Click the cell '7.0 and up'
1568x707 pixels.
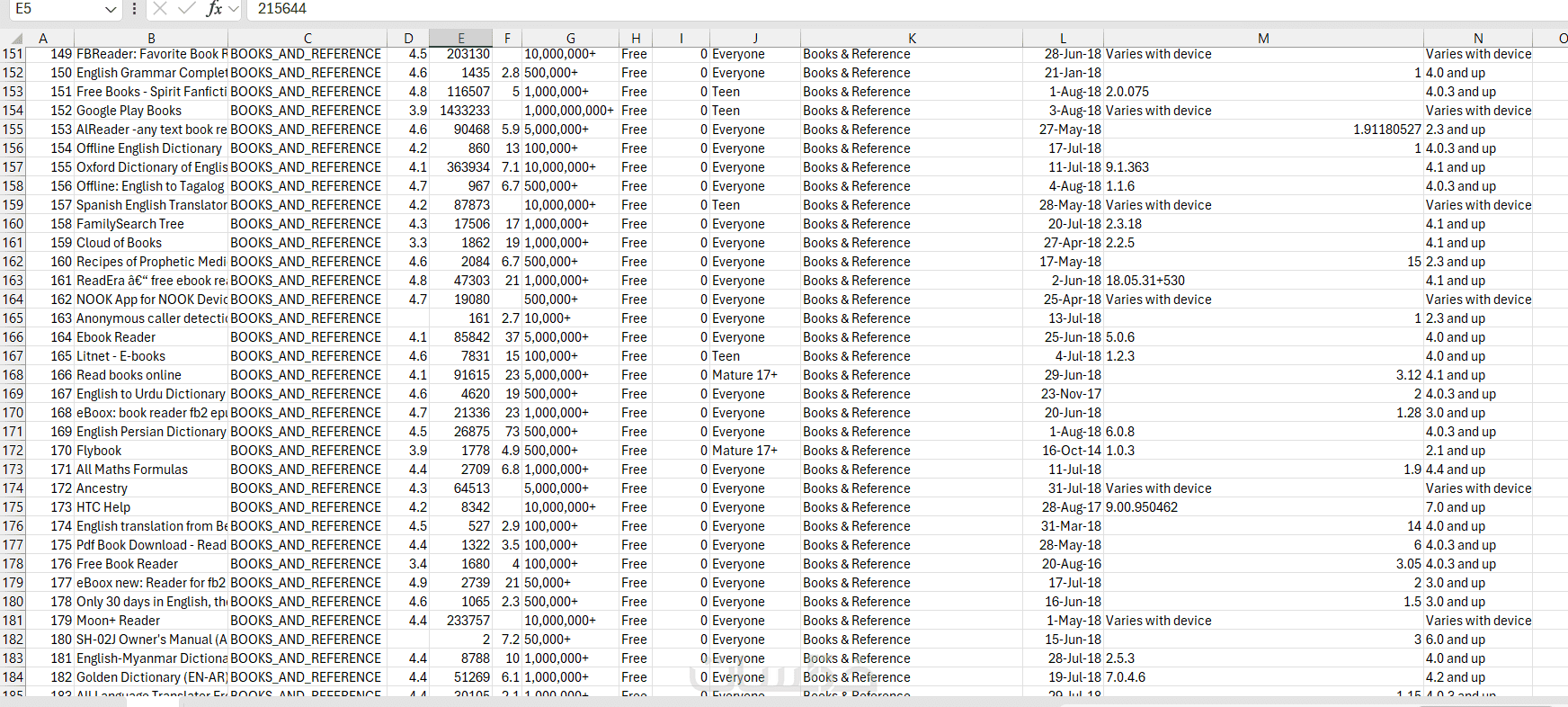(x=1478, y=507)
